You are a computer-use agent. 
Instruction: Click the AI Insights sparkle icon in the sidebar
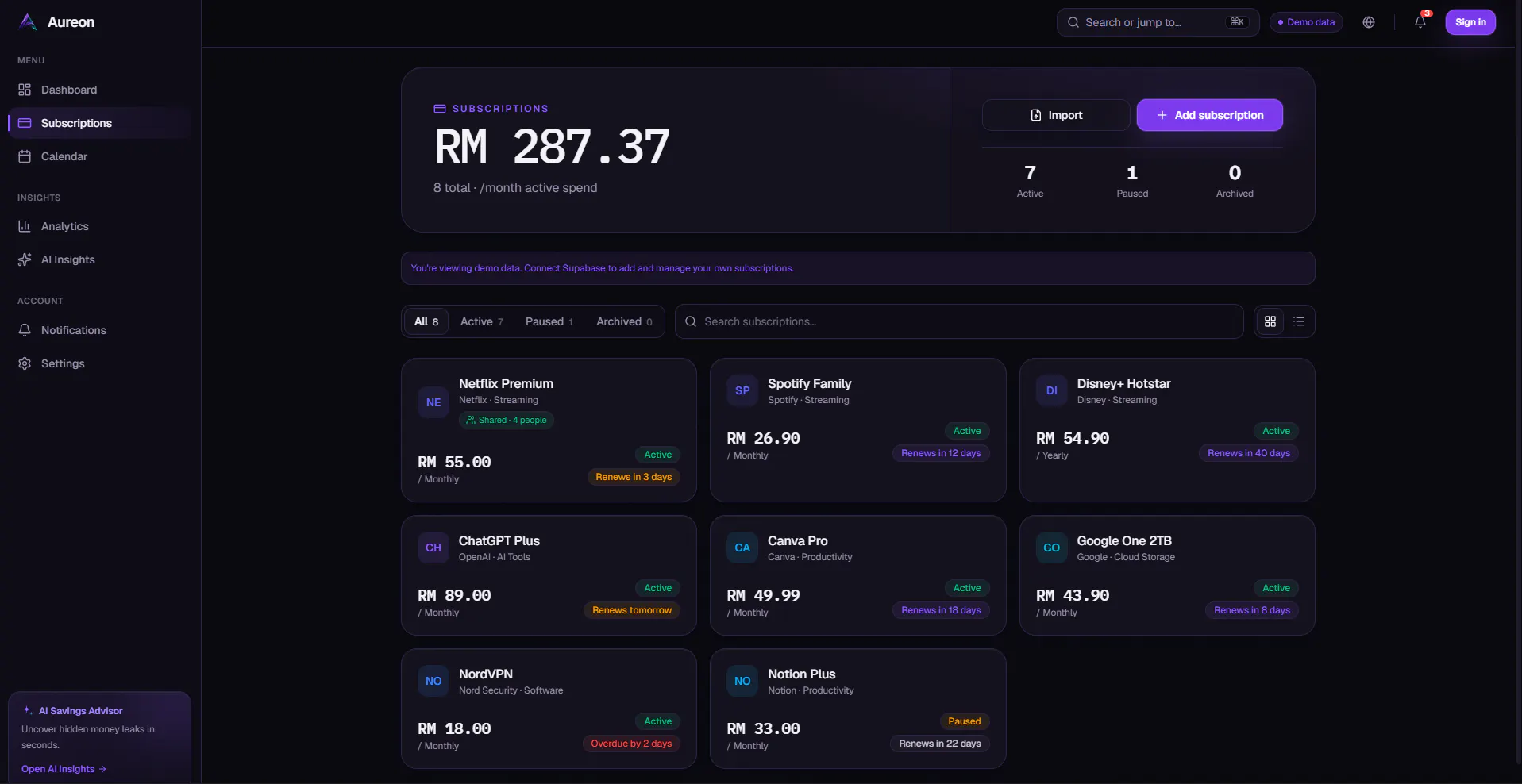point(25,259)
